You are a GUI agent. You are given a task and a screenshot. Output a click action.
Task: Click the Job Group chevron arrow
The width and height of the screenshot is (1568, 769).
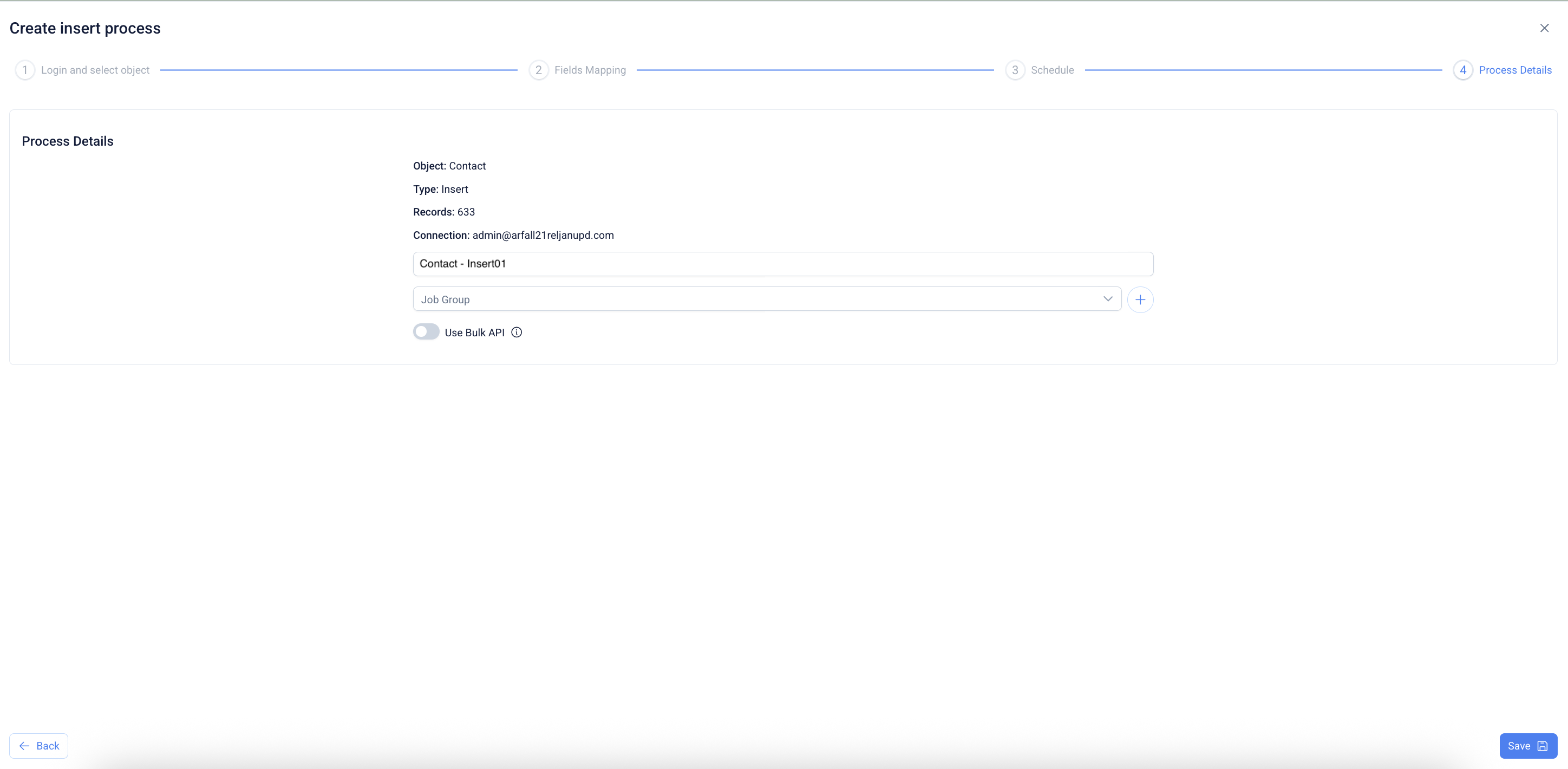tap(1107, 299)
